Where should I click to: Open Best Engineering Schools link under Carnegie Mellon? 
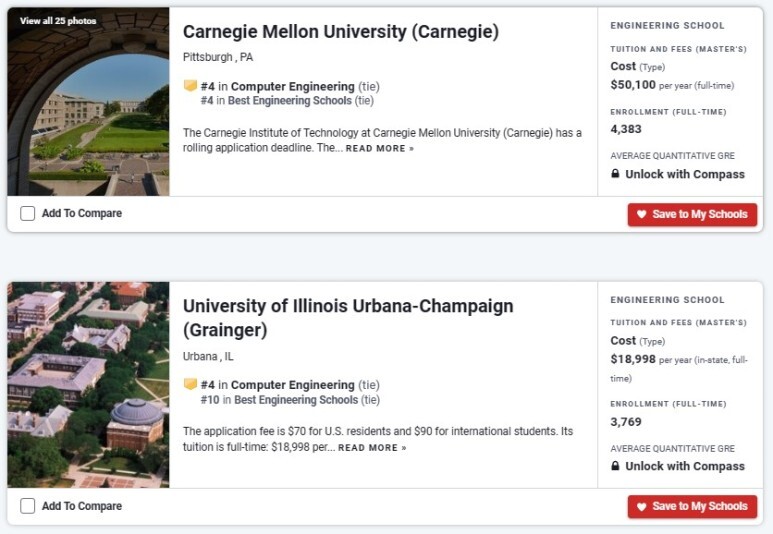point(290,101)
